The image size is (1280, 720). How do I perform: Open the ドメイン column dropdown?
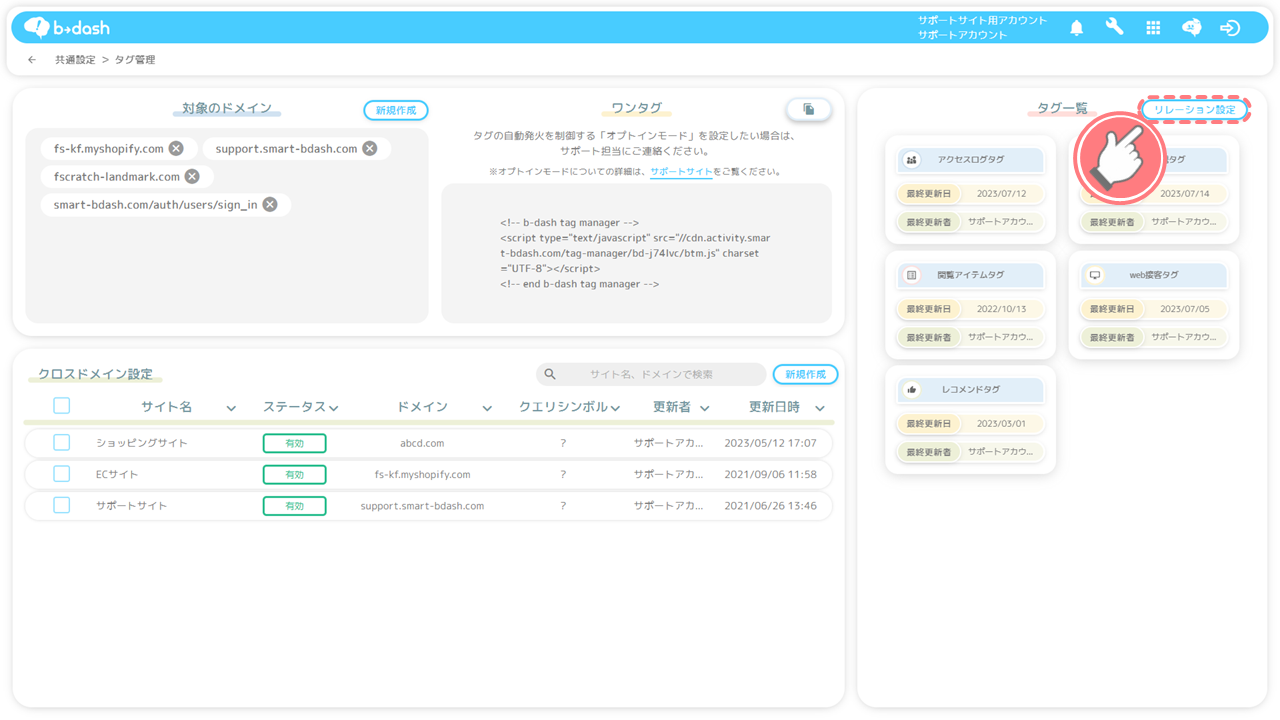tap(487, 408)
